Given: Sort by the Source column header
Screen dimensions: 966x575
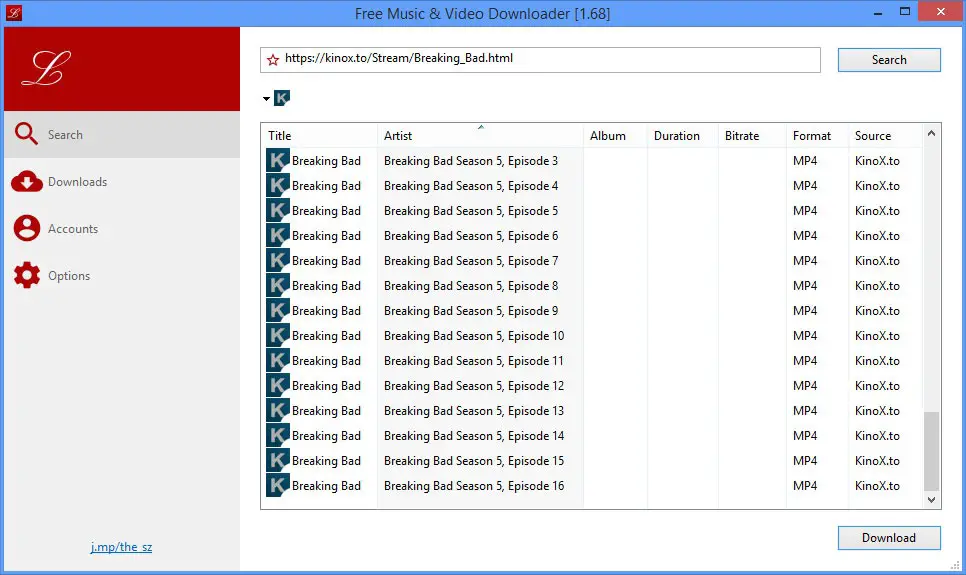Looking at the screenshot, I should click(885, 136).
